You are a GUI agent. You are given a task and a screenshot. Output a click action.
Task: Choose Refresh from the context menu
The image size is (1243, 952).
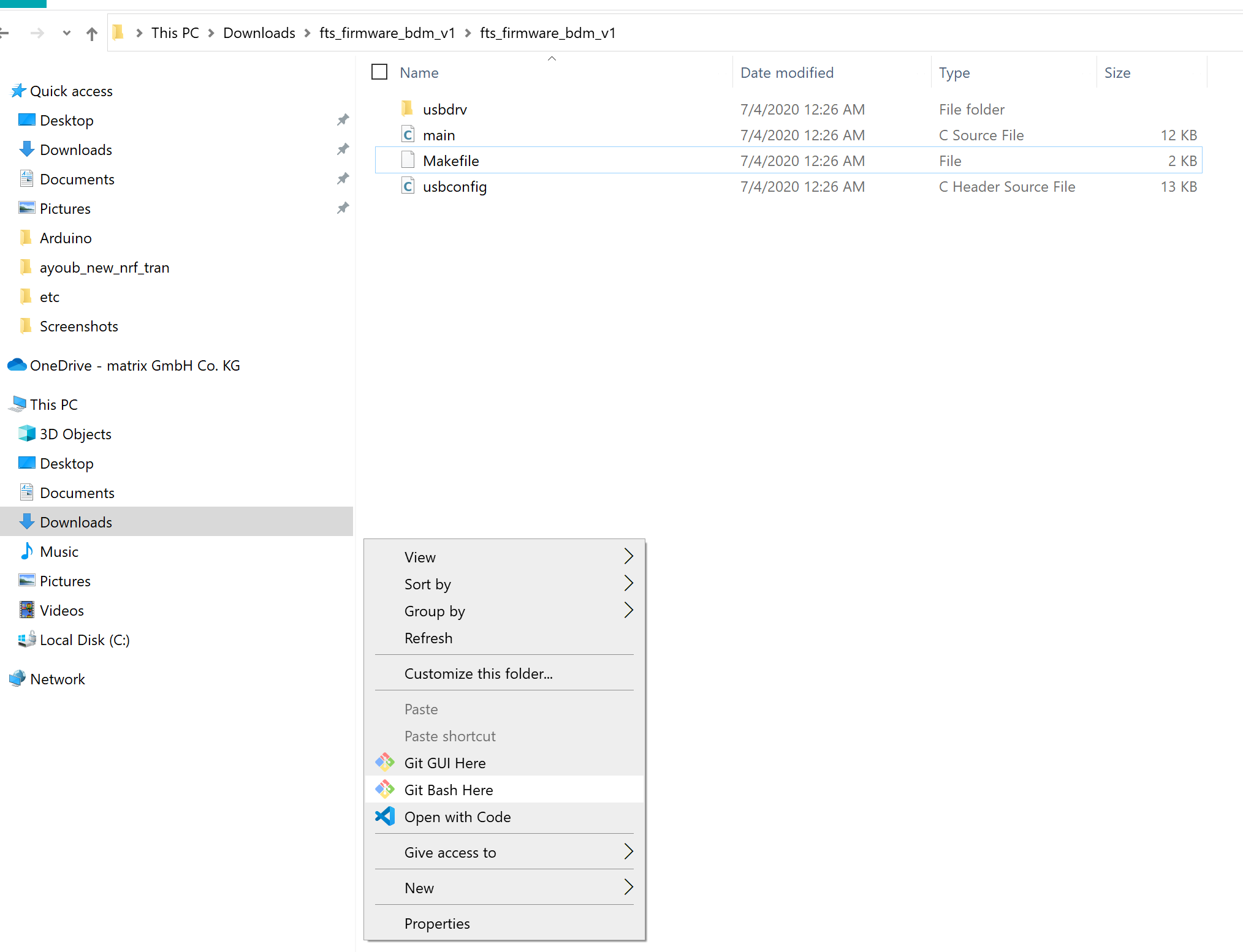click(x=428, y=638)
